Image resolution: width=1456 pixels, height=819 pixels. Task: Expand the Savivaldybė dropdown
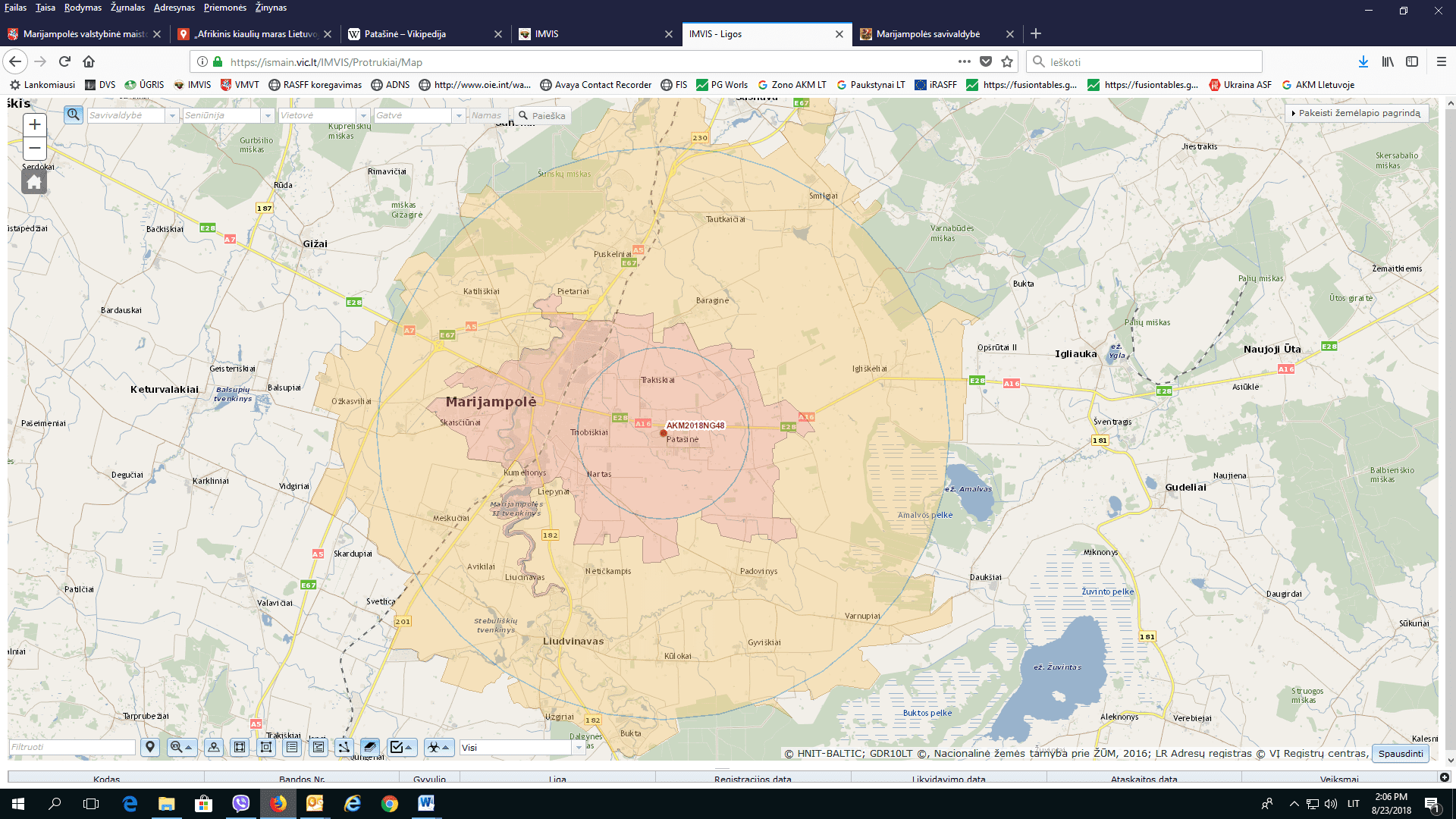[x=173, y=115]
